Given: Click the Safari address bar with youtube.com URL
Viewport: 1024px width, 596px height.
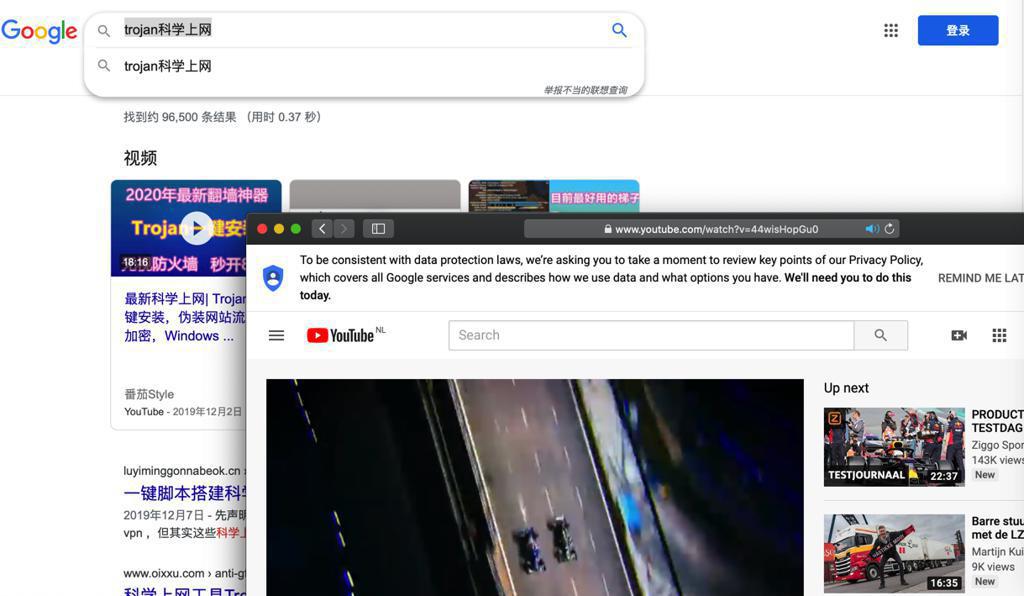Looking at the screenshot, I should click(712, 229).
